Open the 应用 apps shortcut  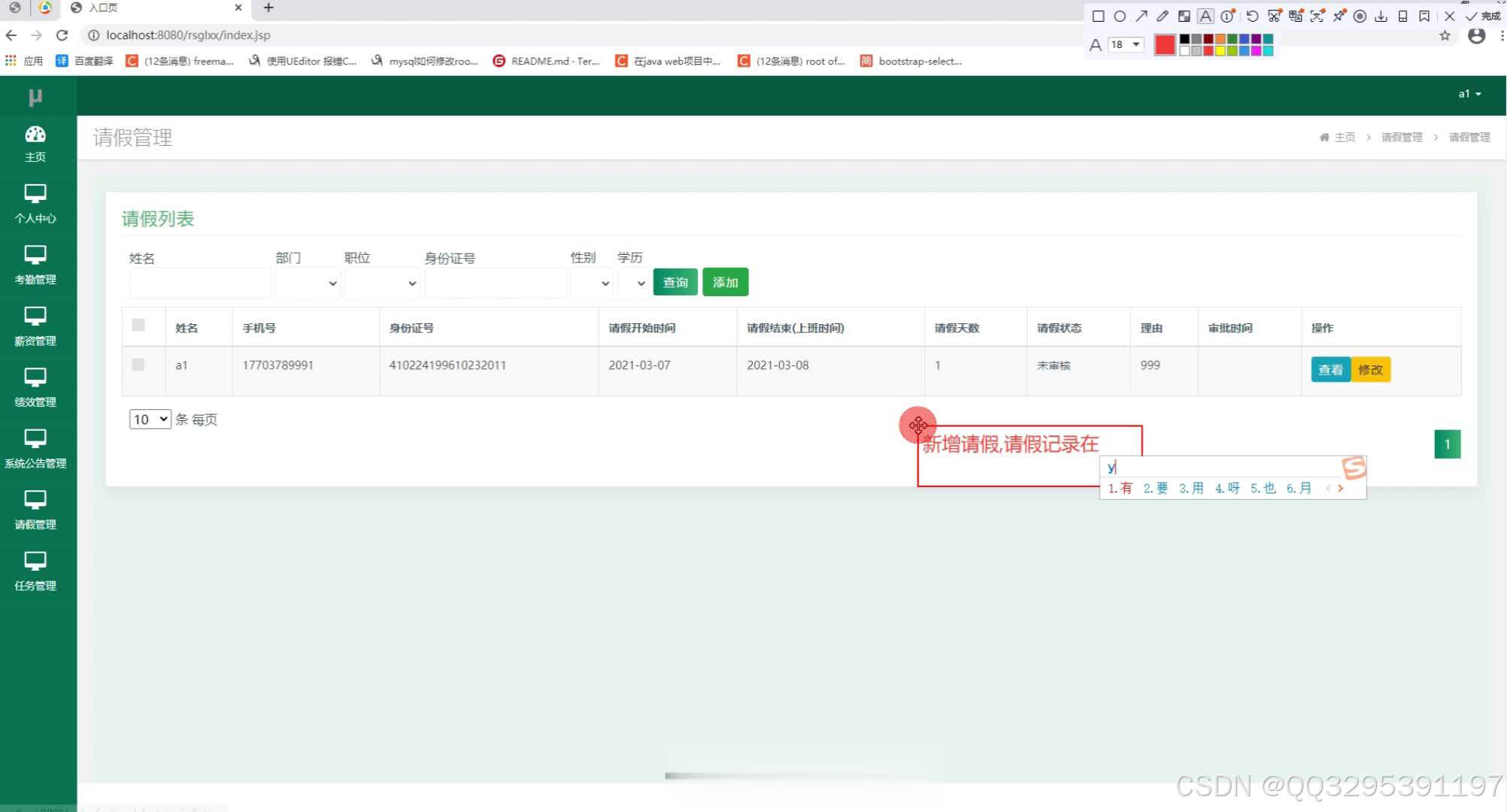coord(24,61)
